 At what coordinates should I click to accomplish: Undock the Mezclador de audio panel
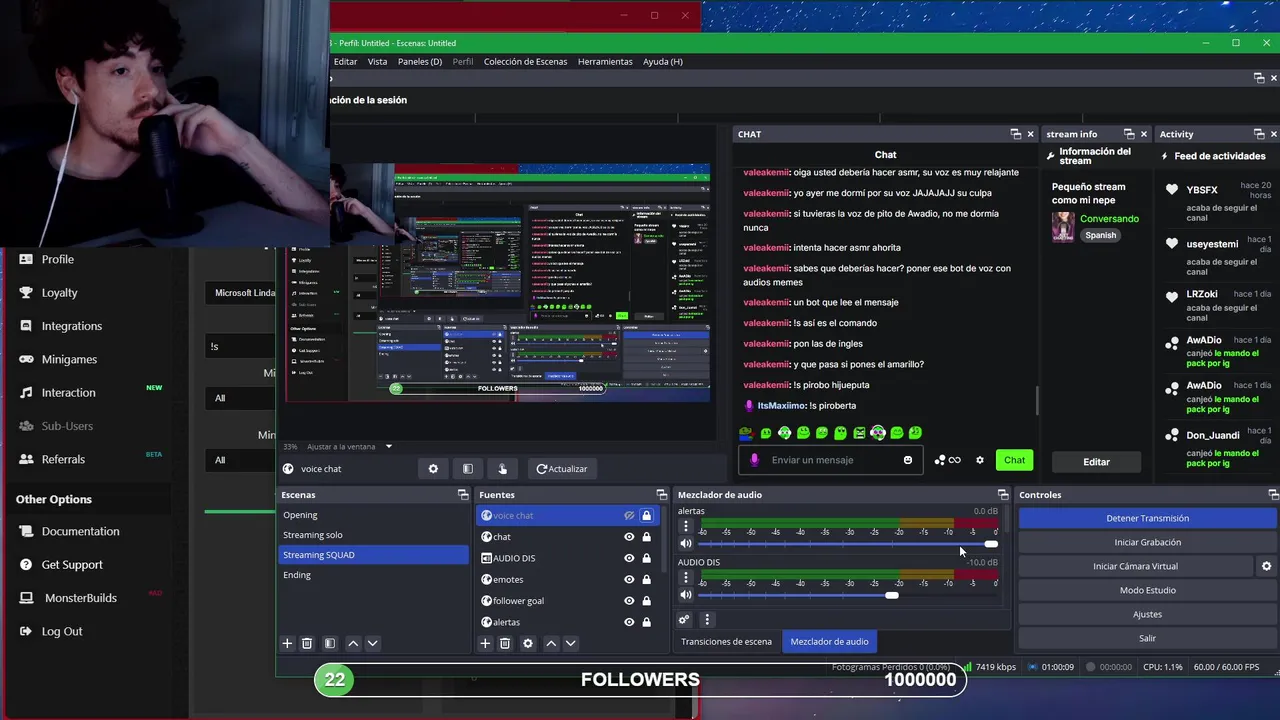[x=1003, y=495]
